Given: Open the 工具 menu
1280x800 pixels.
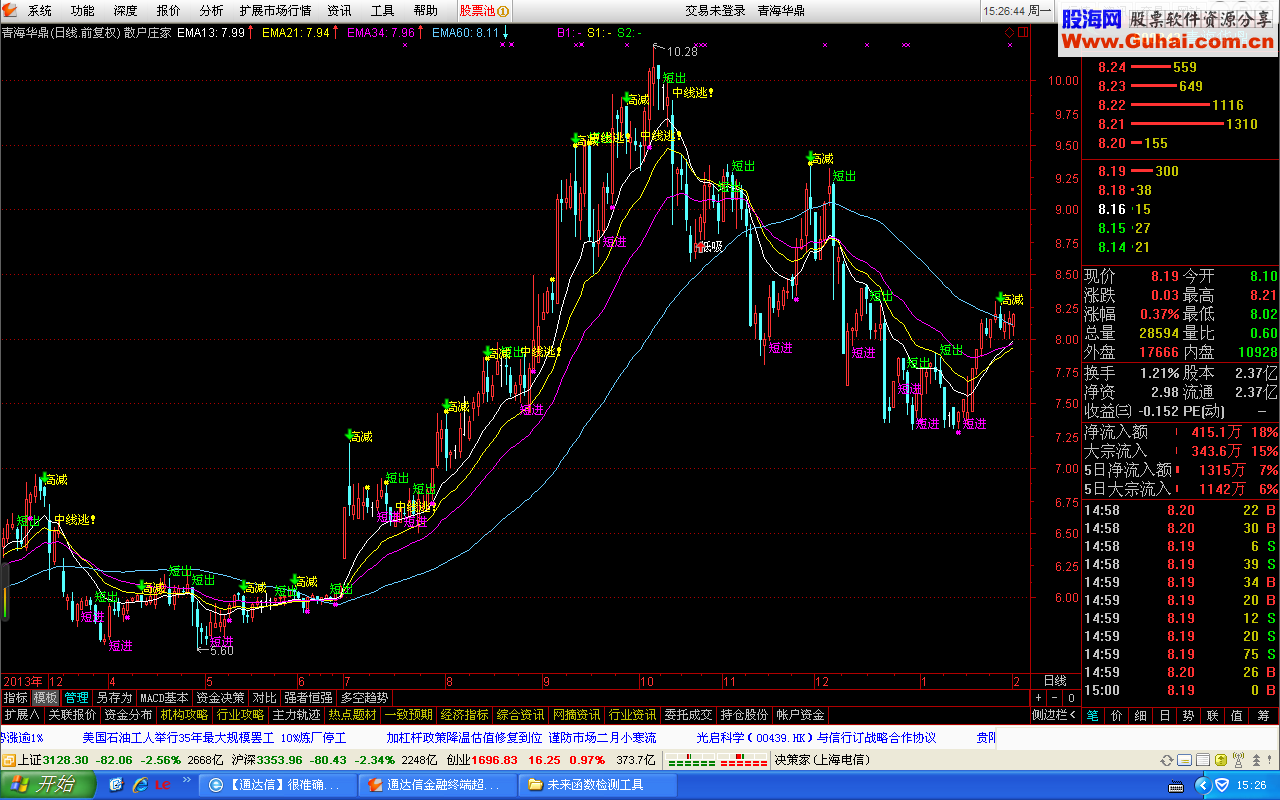Looking at the screenshot, I should pyautogui.click(x=382, y=11).
